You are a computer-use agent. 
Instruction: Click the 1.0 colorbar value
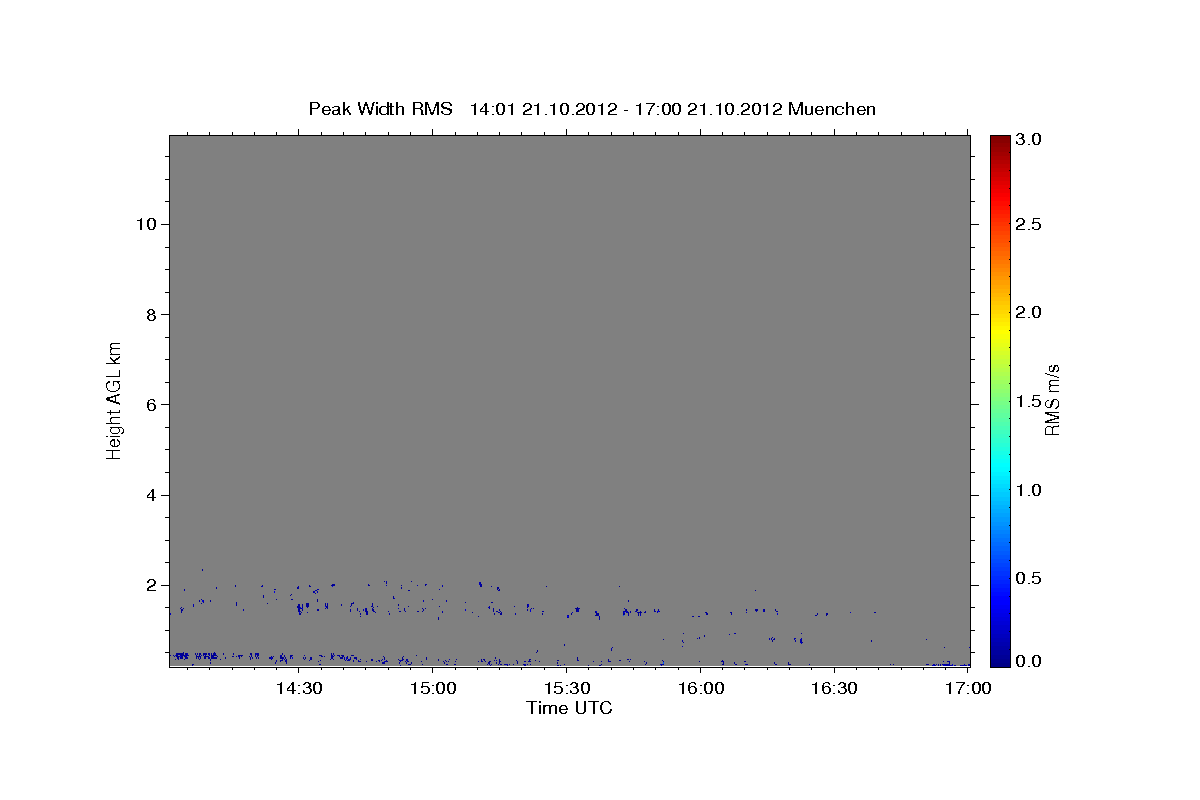[x=1029, y=490]
